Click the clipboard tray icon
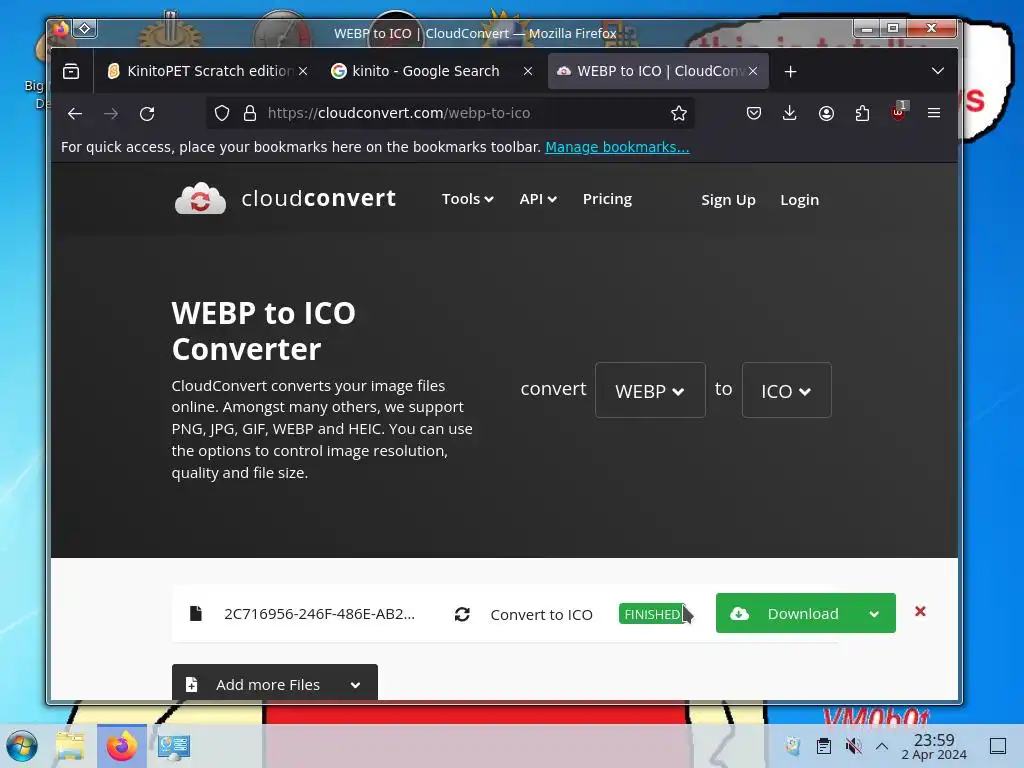1024x768 pixels. (x=824, y=746)
